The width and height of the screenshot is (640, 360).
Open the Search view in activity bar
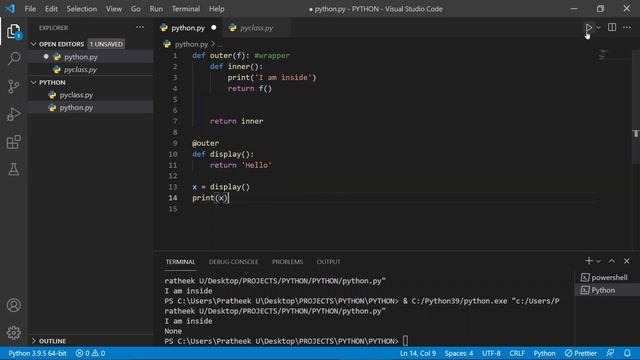coord(13,58)
